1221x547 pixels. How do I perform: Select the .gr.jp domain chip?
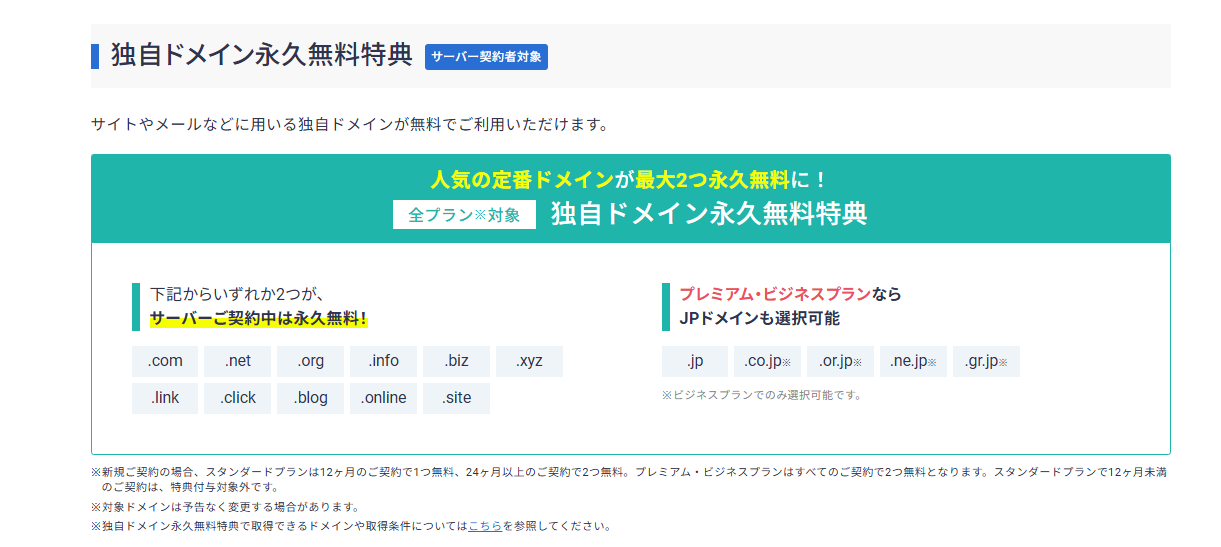(x=986, y=361)
